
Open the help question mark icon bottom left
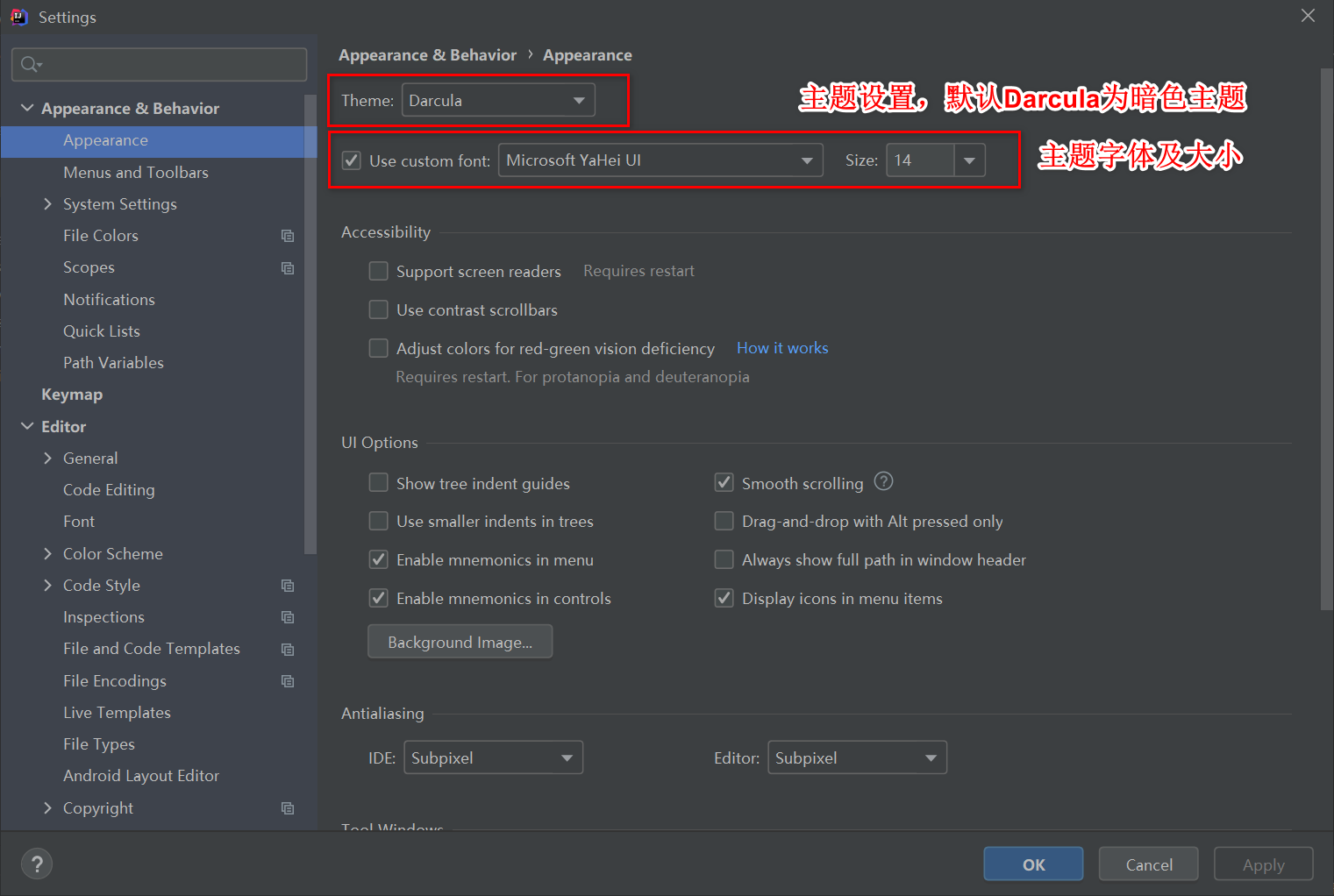click(37, 864)
